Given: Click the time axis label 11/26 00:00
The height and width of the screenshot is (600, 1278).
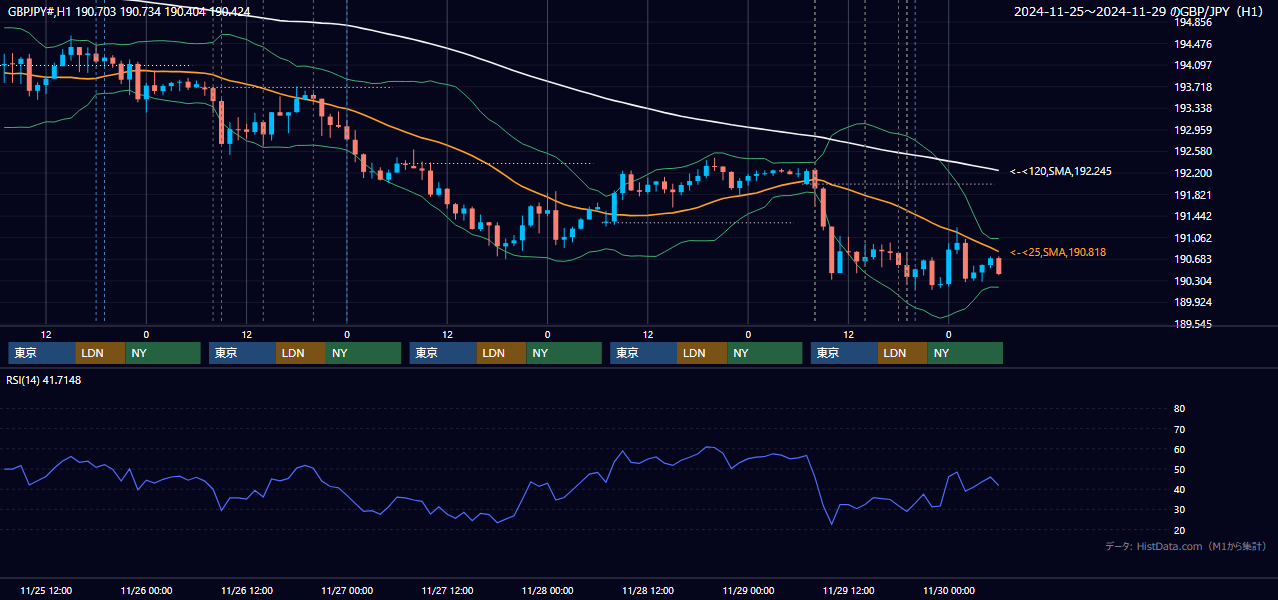Looking at the screenshot, I should click(x=146, y=591).
